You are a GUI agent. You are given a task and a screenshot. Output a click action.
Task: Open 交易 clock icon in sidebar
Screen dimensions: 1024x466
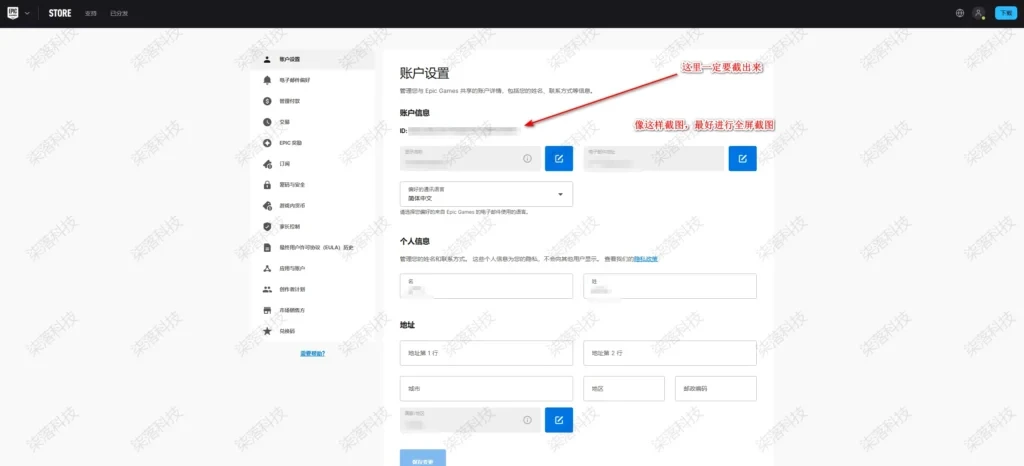[x=267, y=122]
